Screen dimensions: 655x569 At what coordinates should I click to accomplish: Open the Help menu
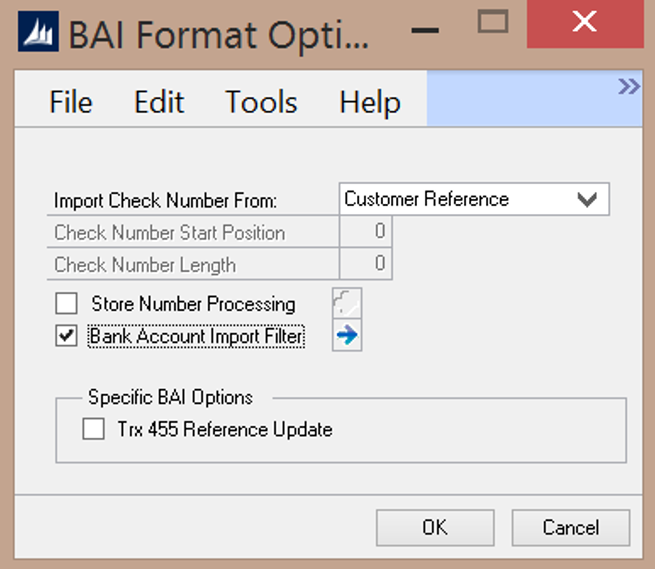(370, 102)
